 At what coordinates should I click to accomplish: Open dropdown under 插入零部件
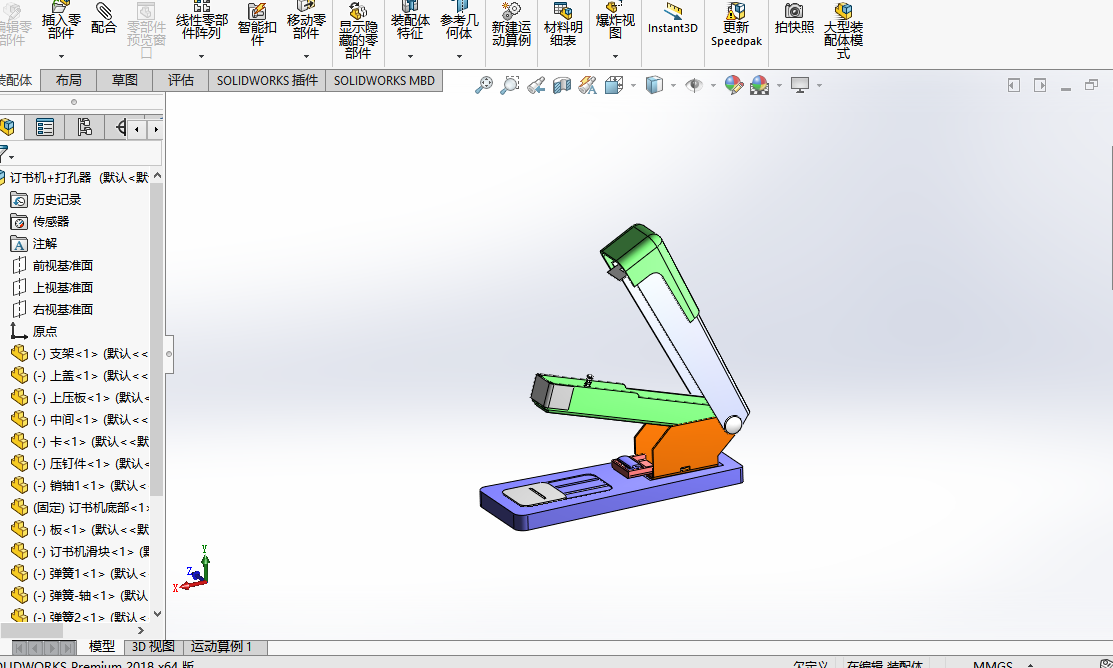click(61, 56)
